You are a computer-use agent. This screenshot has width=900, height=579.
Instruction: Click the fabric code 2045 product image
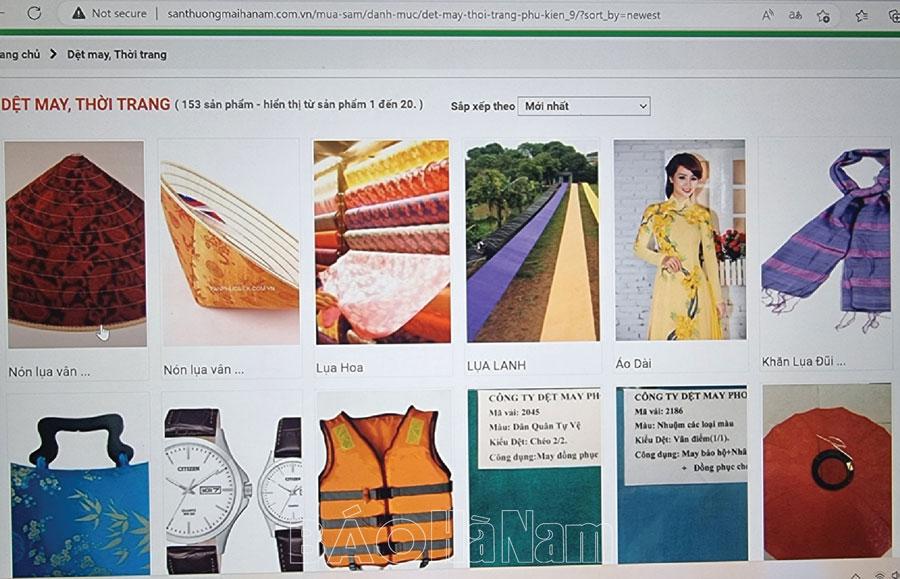click(x=533, y=478)
